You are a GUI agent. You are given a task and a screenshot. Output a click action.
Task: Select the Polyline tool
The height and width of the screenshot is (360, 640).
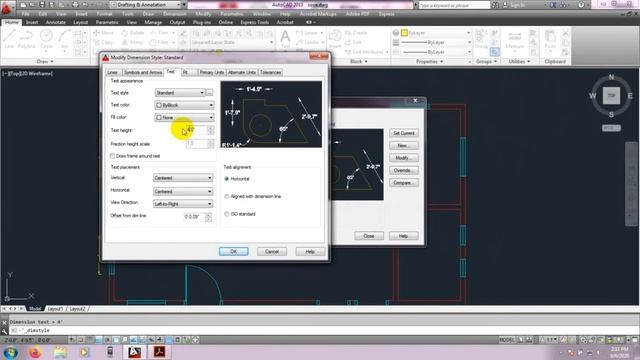26,39
